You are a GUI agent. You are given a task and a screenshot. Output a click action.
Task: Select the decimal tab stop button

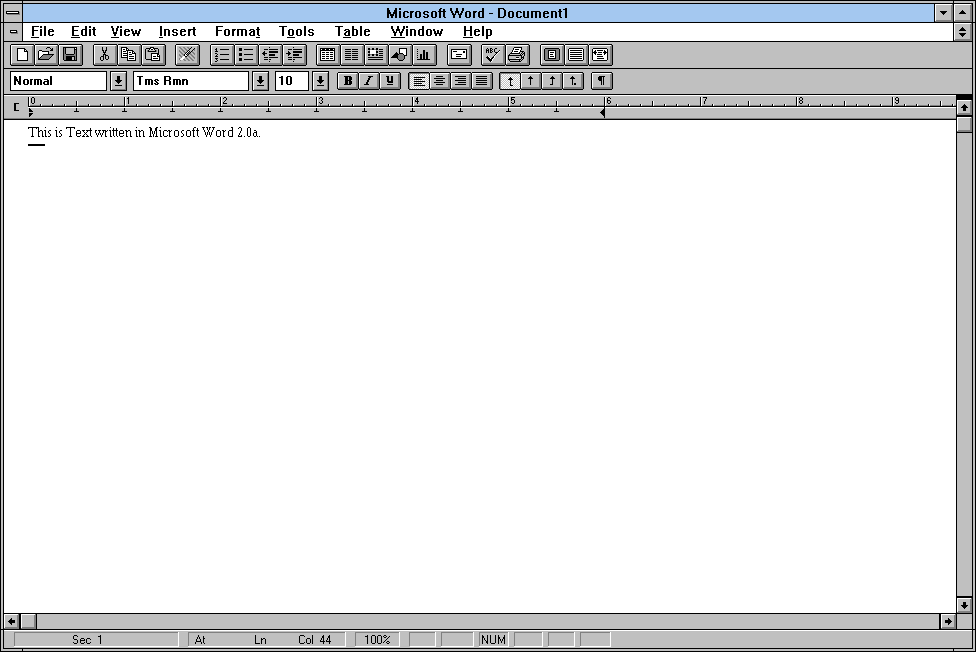pos(573,81)
